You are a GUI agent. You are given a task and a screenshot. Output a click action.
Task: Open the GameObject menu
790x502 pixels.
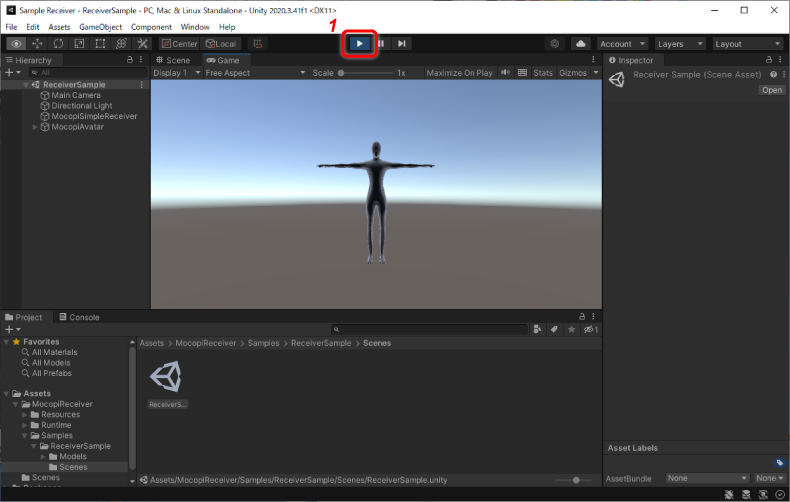[x=100, y=27]
